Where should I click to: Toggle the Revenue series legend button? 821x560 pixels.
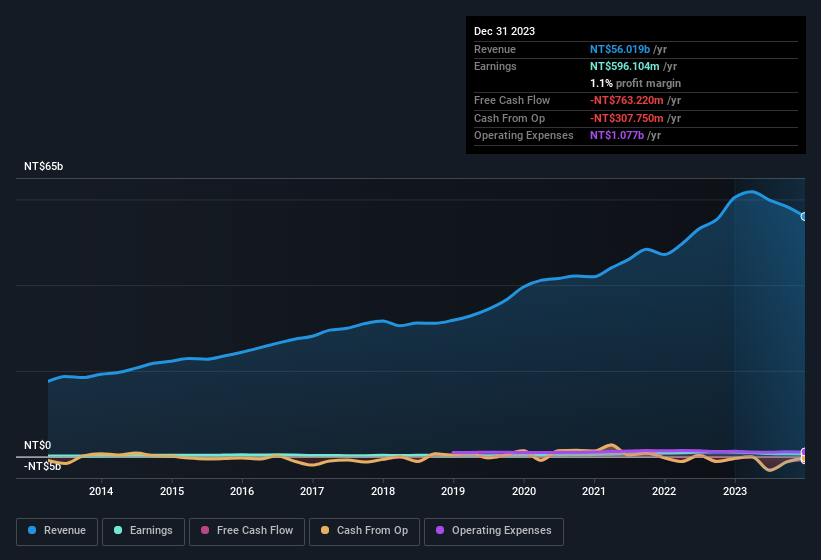click(57, 531)
